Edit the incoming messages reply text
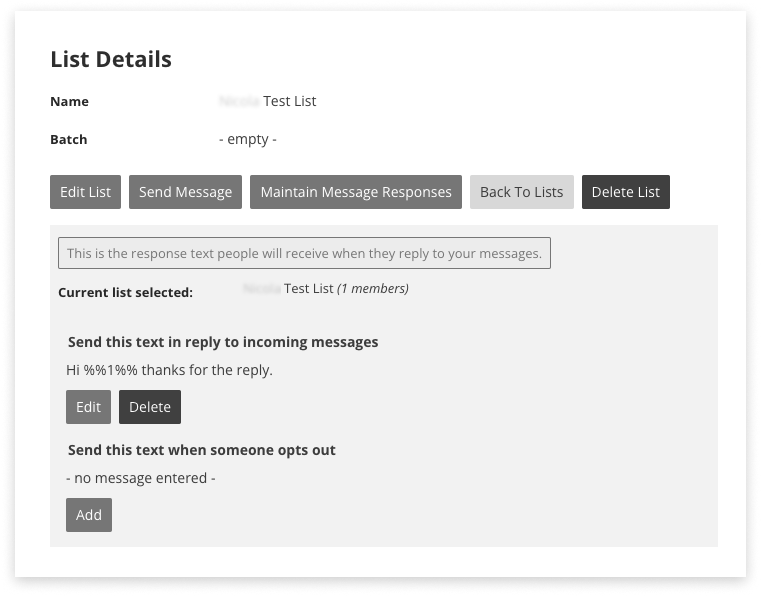The width and height of the screenshot is (761, 596). 88,407
